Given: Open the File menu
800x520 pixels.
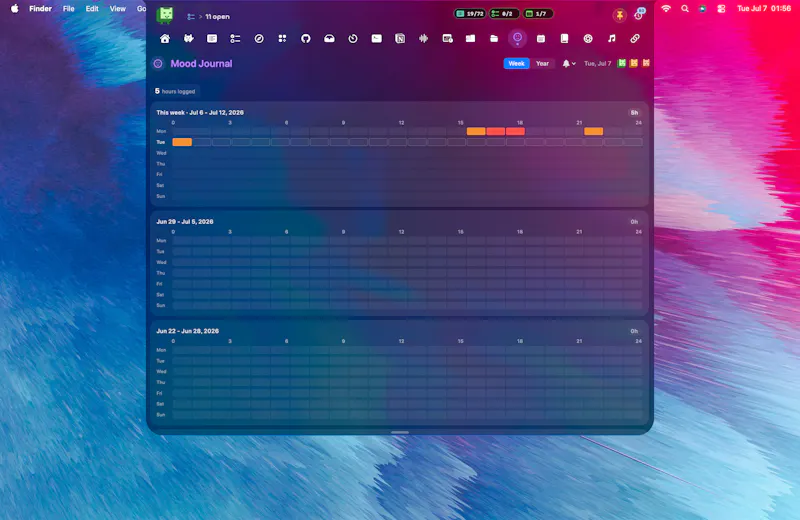Looking at the screenshot, I should [x=68, y=8].
